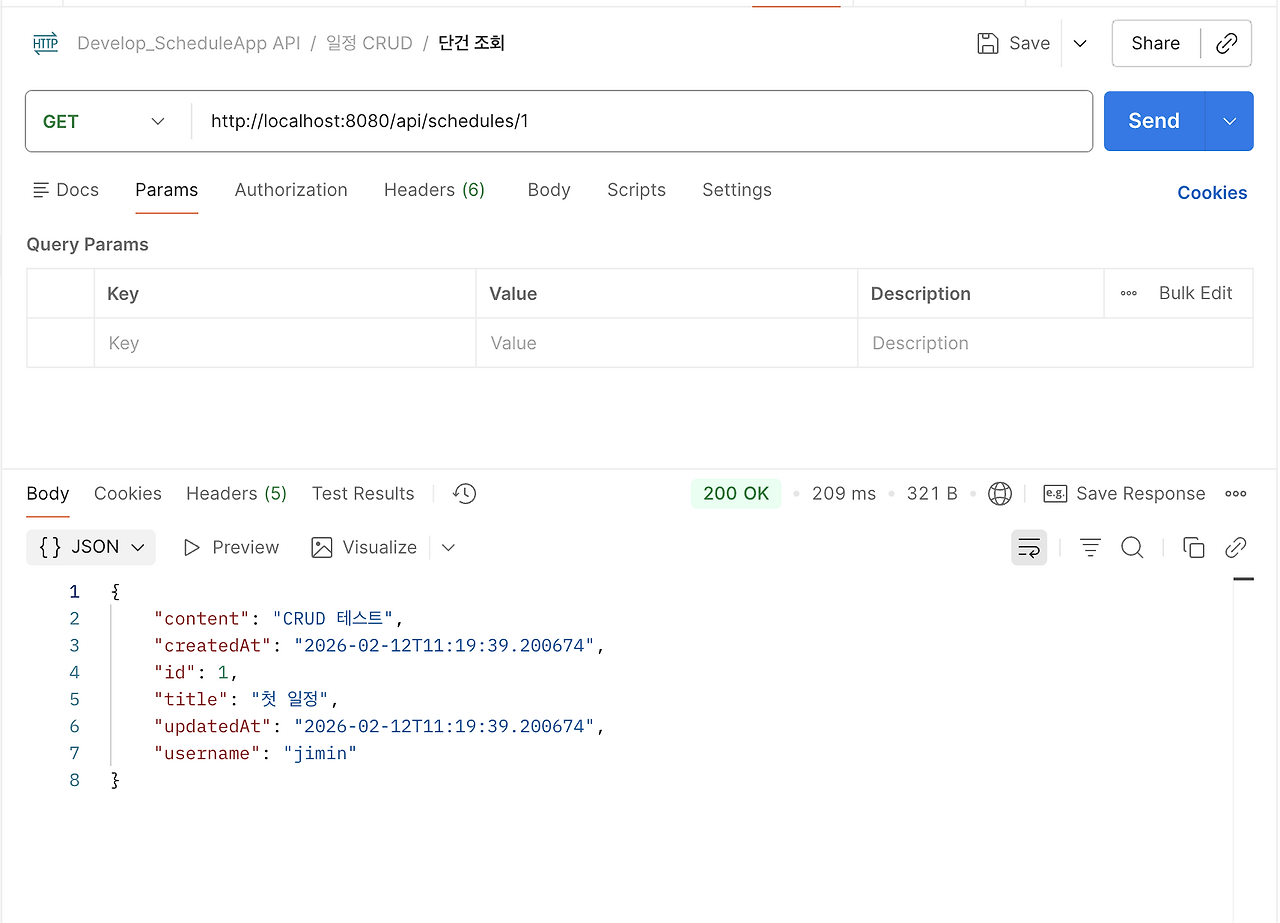This screenshot has height=923, width=1280.
Task: Click line number 4 in response
Action: tap(74, 672)
